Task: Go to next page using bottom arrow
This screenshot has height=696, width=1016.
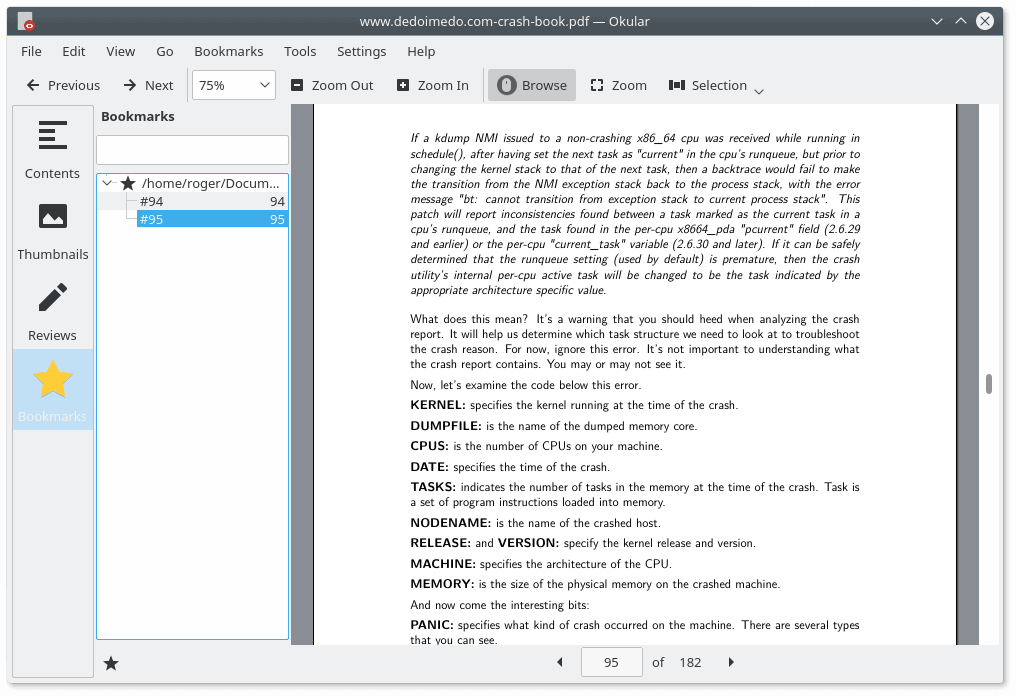Action: pyautogui.click(x=731, y=662)
